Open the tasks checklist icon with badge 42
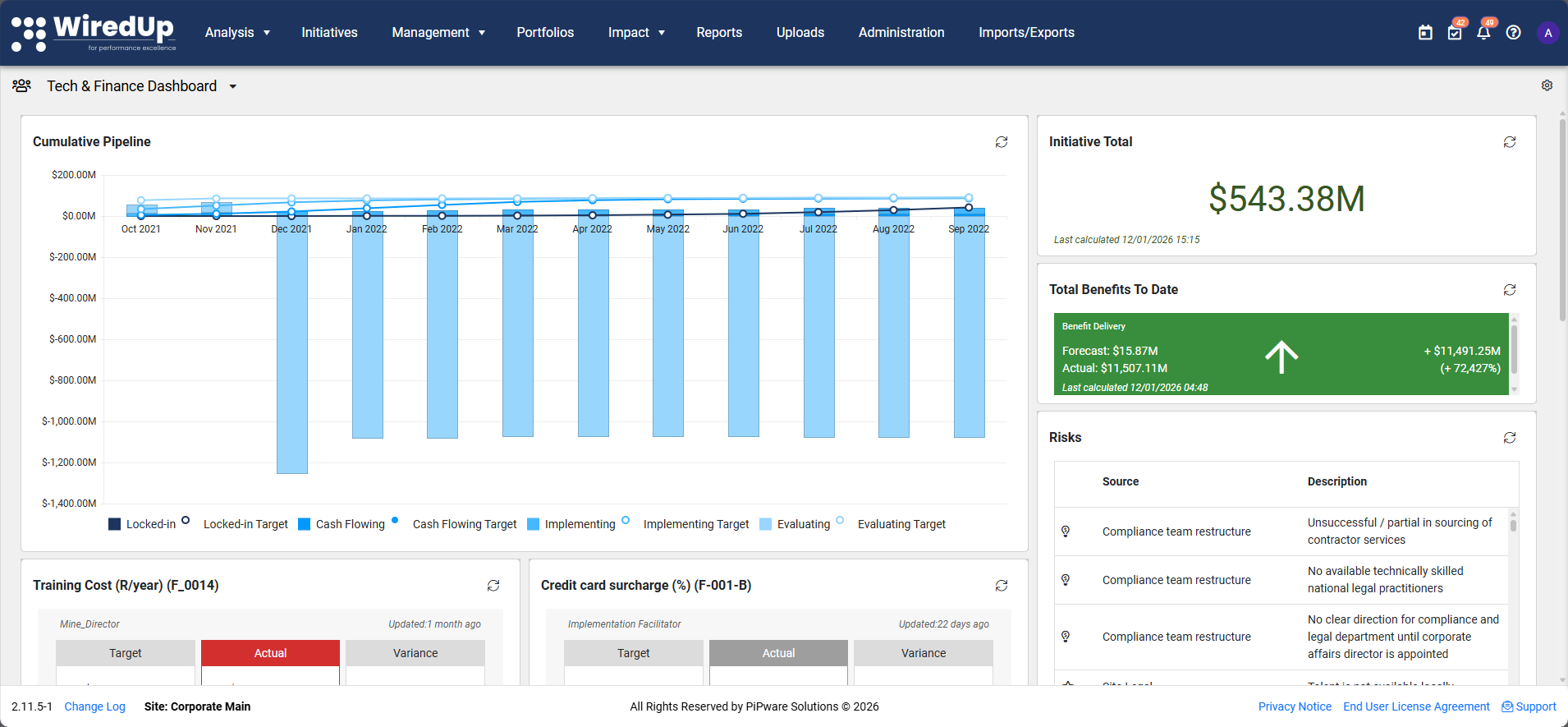The height and width of the screenshot is (727, 1568). point(1455,33)
